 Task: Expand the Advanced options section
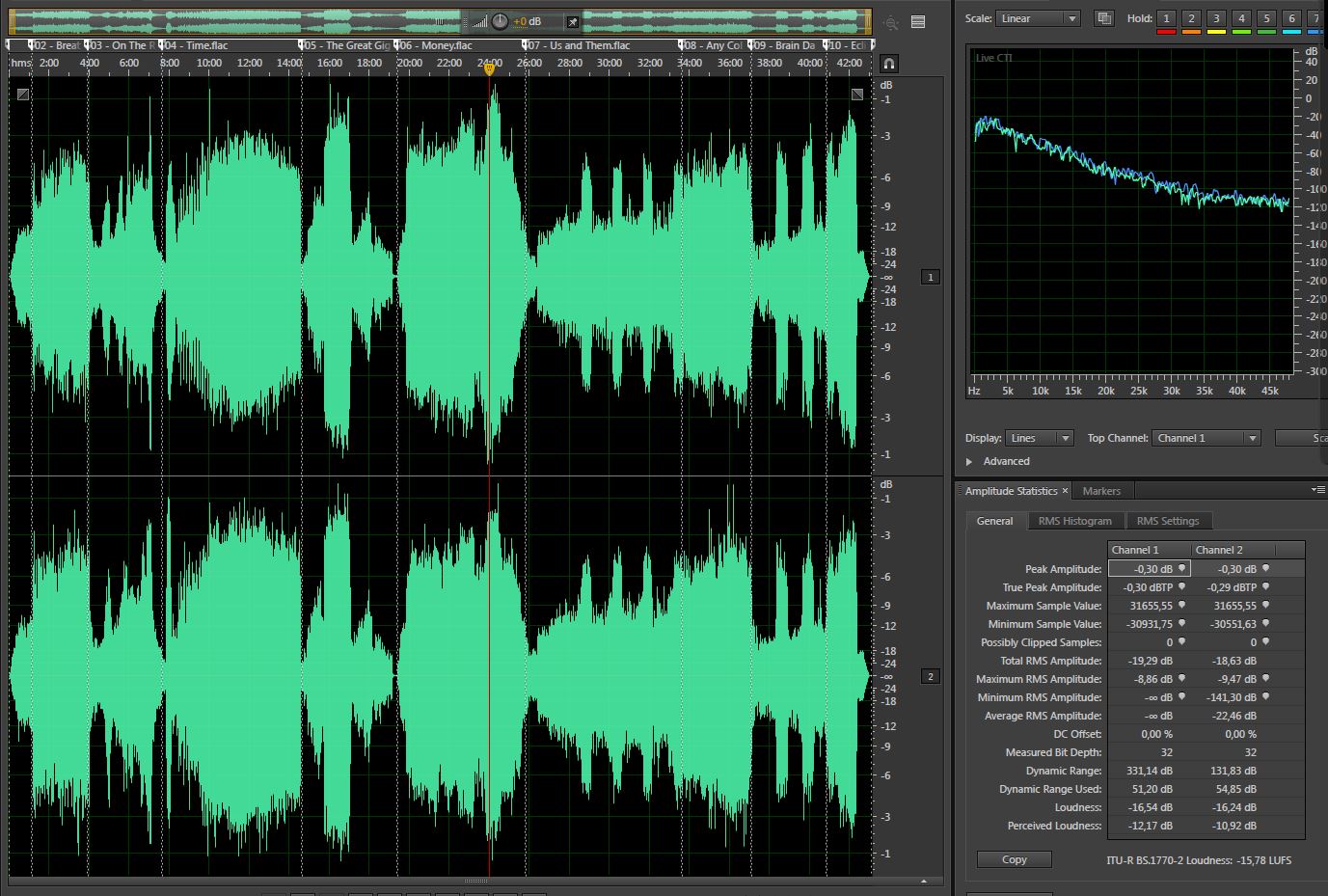pos(969,461)
